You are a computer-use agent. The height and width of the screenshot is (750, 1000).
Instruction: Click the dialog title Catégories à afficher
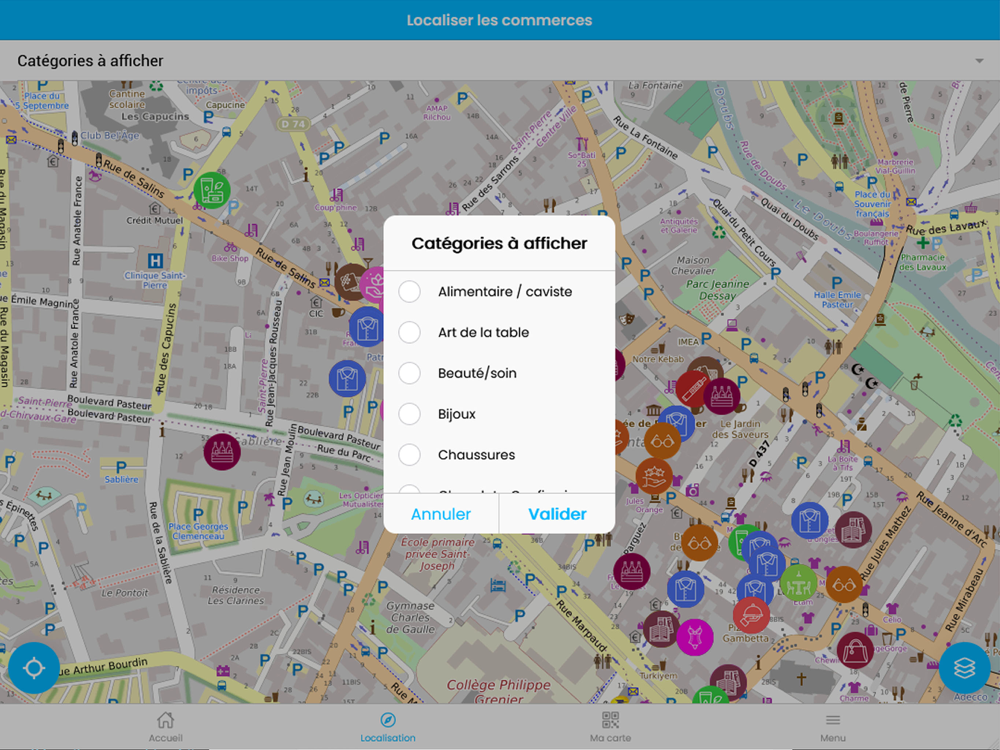[x=499, y=243]
